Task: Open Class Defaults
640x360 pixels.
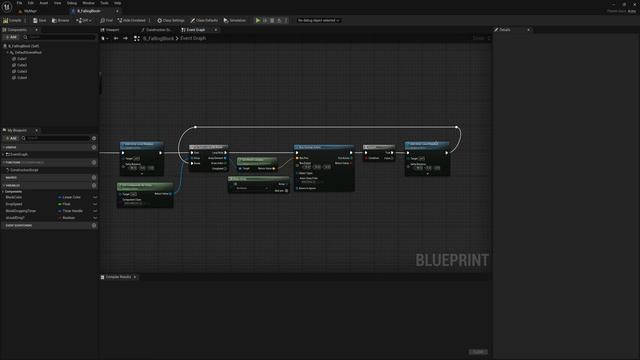Action: pyautogui.click(x=204, y=20)
